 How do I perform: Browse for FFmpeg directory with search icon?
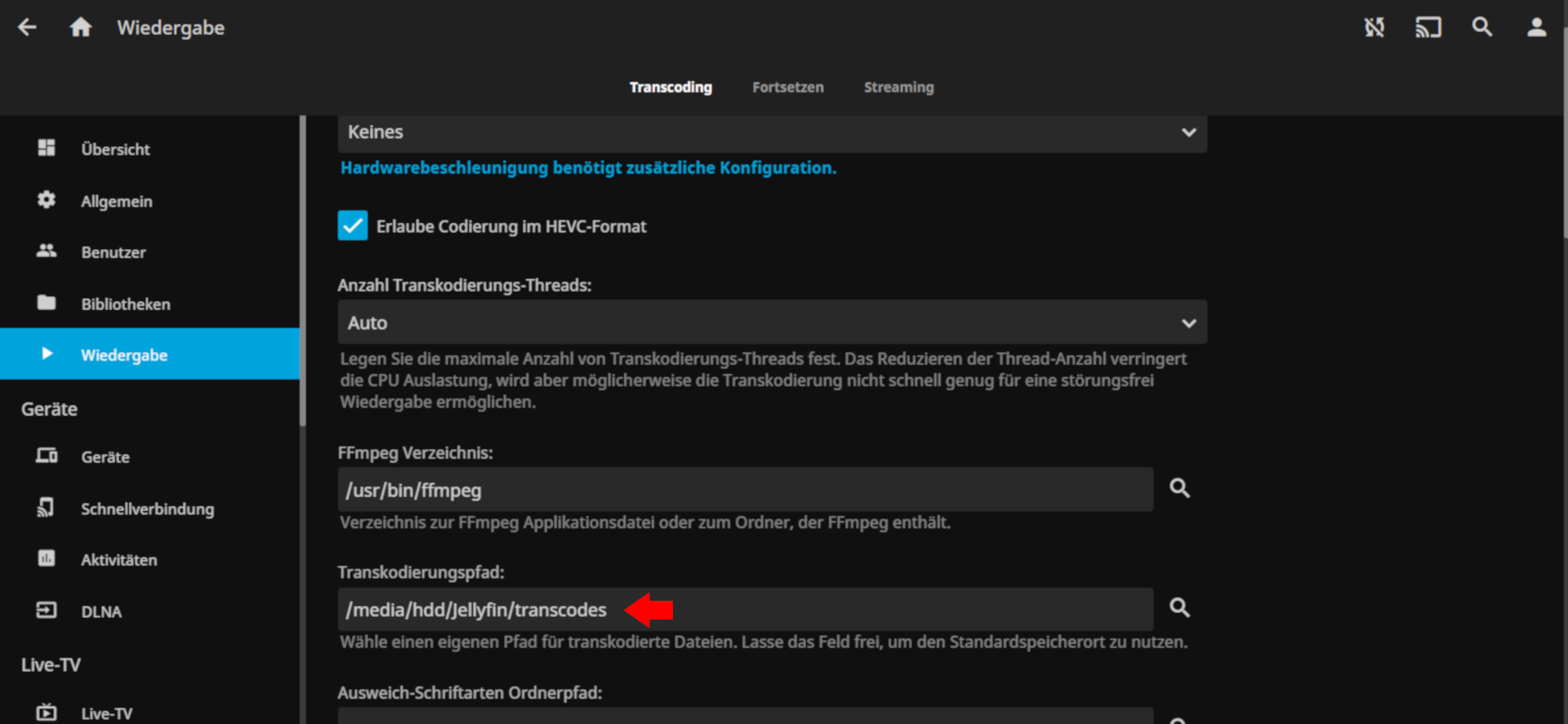coord(1179,488)
